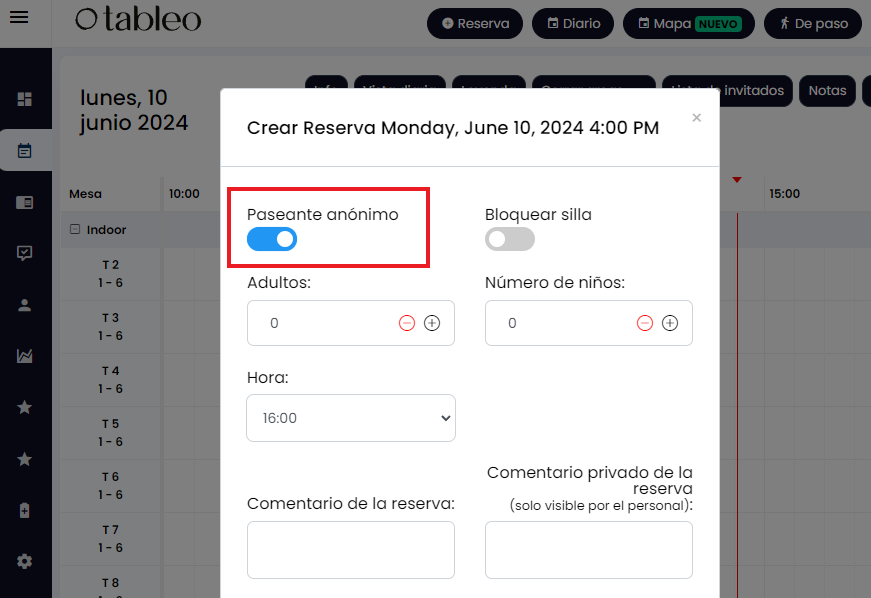Screen dimensions: 871x598
Task: Decrease number of children with minus
Action: (644, 323)
